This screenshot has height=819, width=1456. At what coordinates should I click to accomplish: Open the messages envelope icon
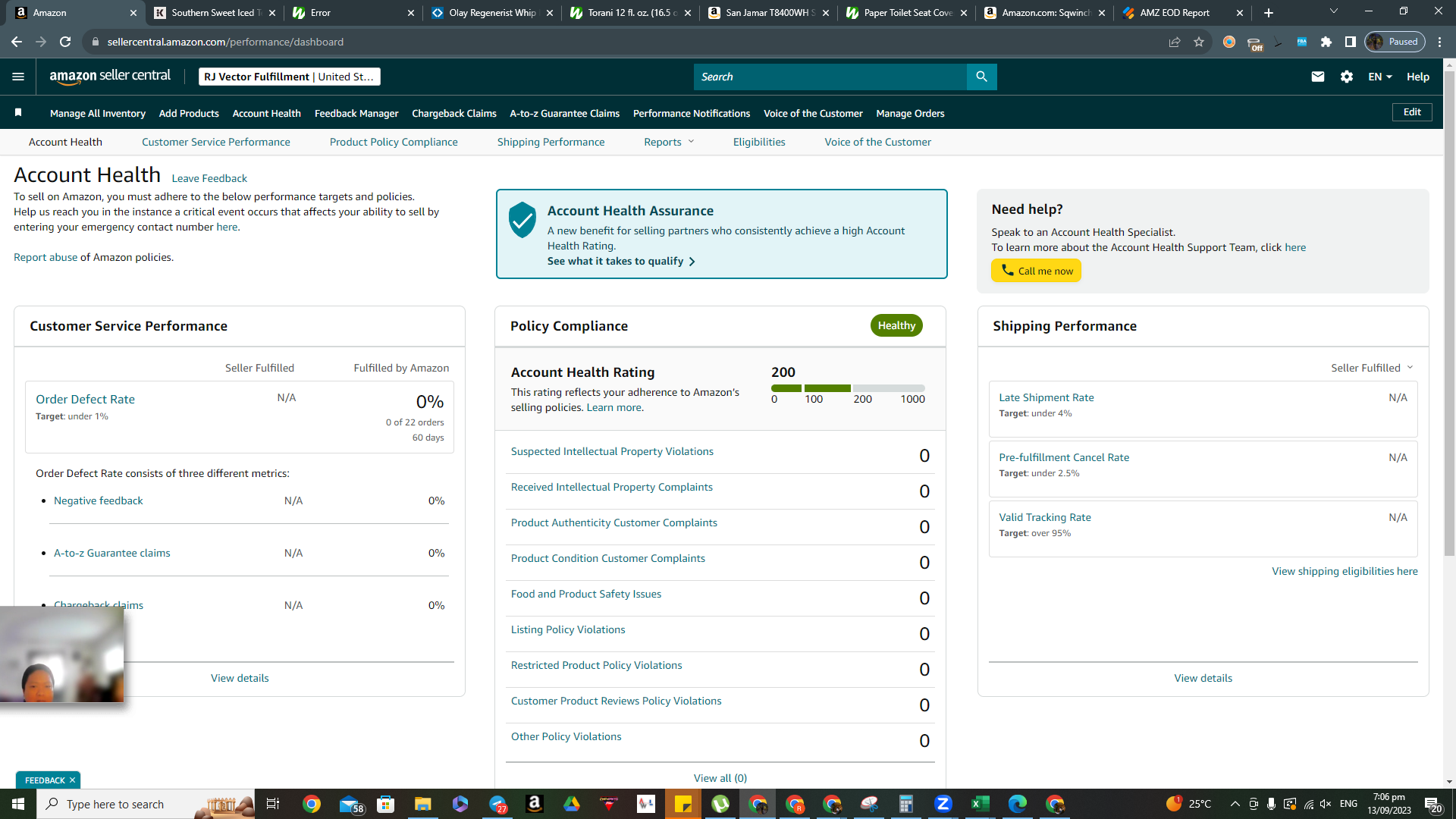(1318, 77)
